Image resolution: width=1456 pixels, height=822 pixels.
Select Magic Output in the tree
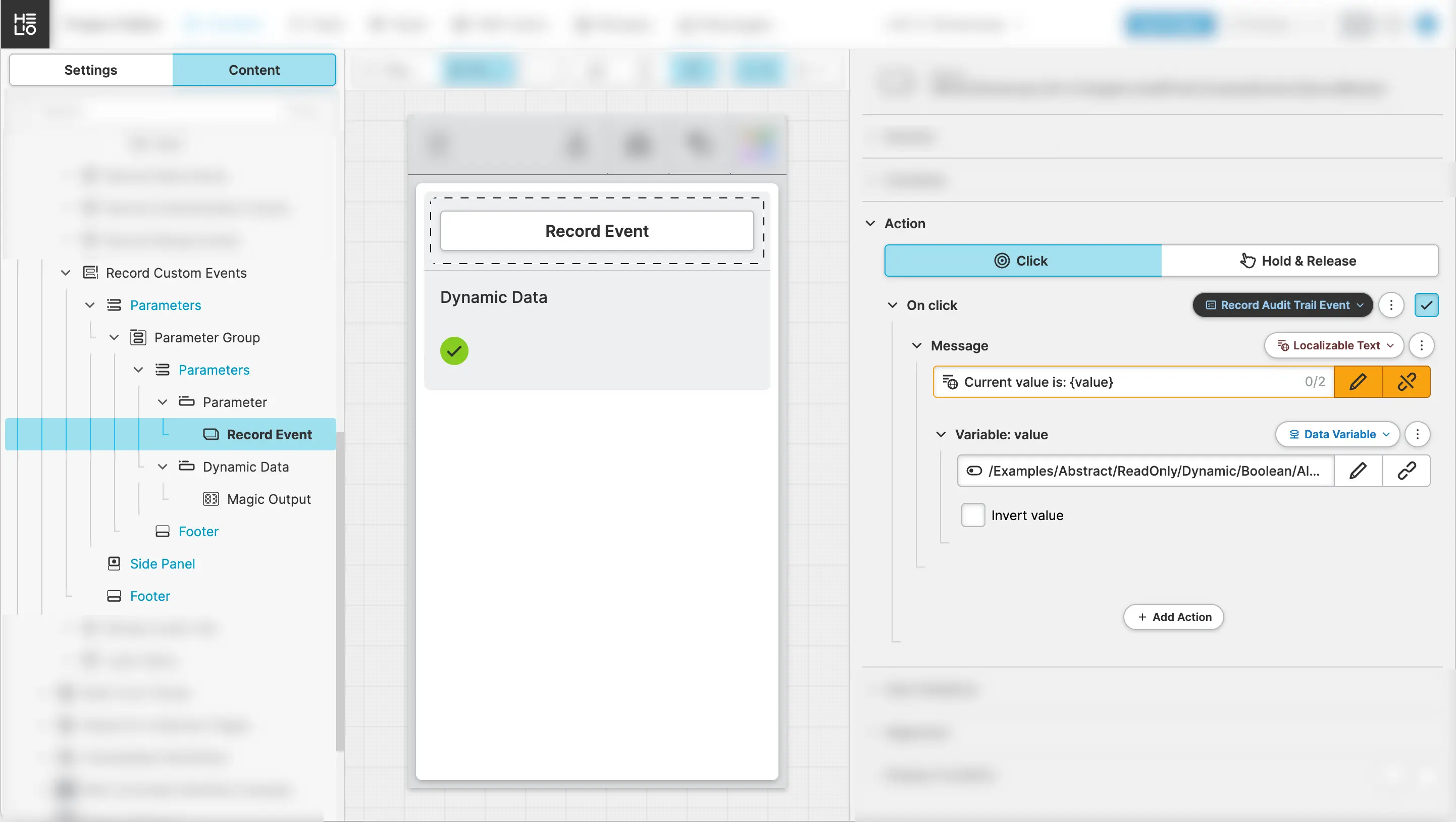(269, 499)
